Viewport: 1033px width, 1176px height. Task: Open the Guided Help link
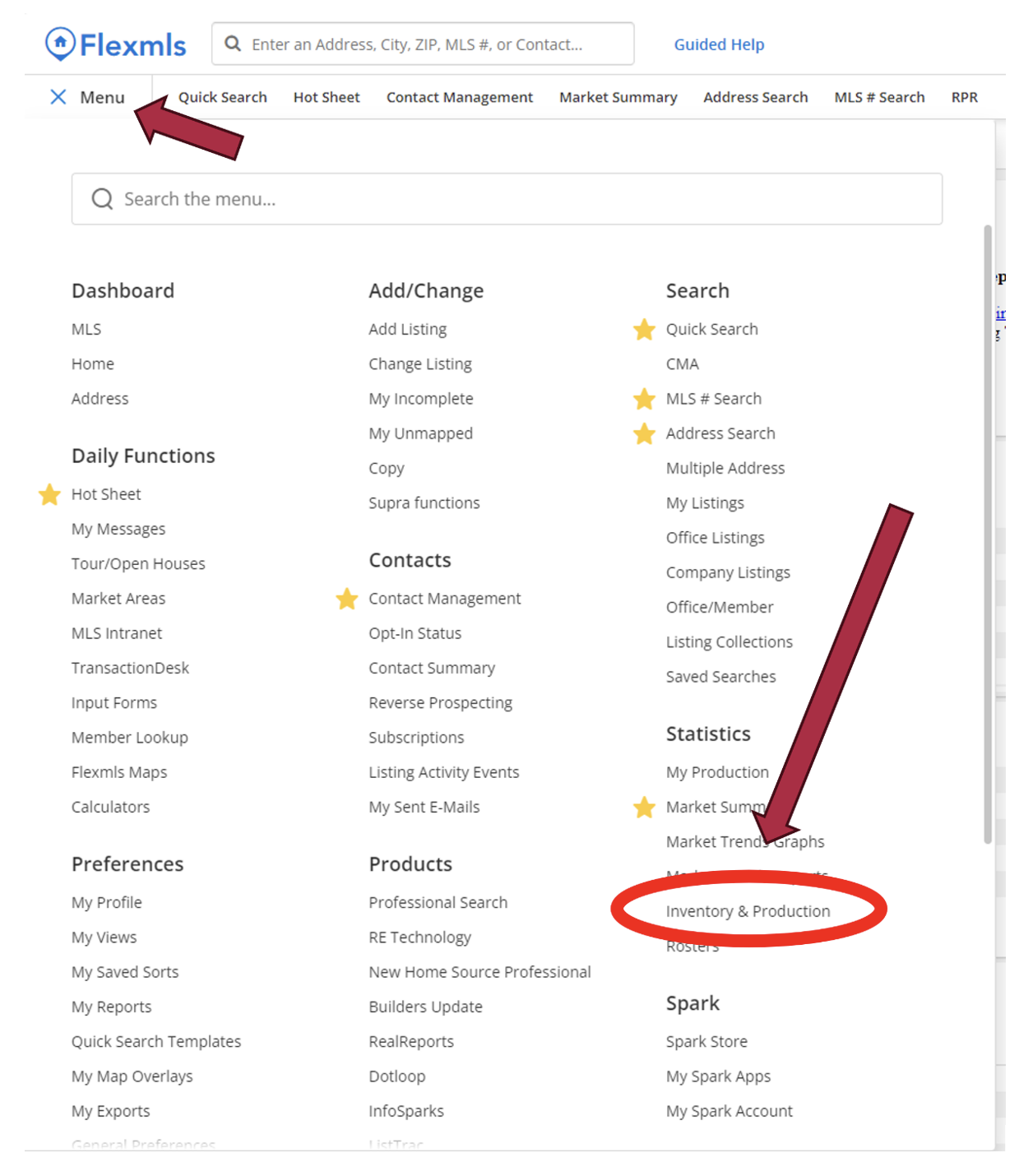point(719,44)
